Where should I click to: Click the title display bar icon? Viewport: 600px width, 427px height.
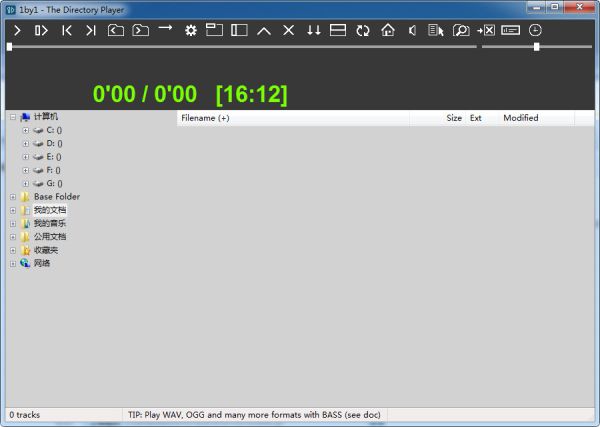coord(510,30)
